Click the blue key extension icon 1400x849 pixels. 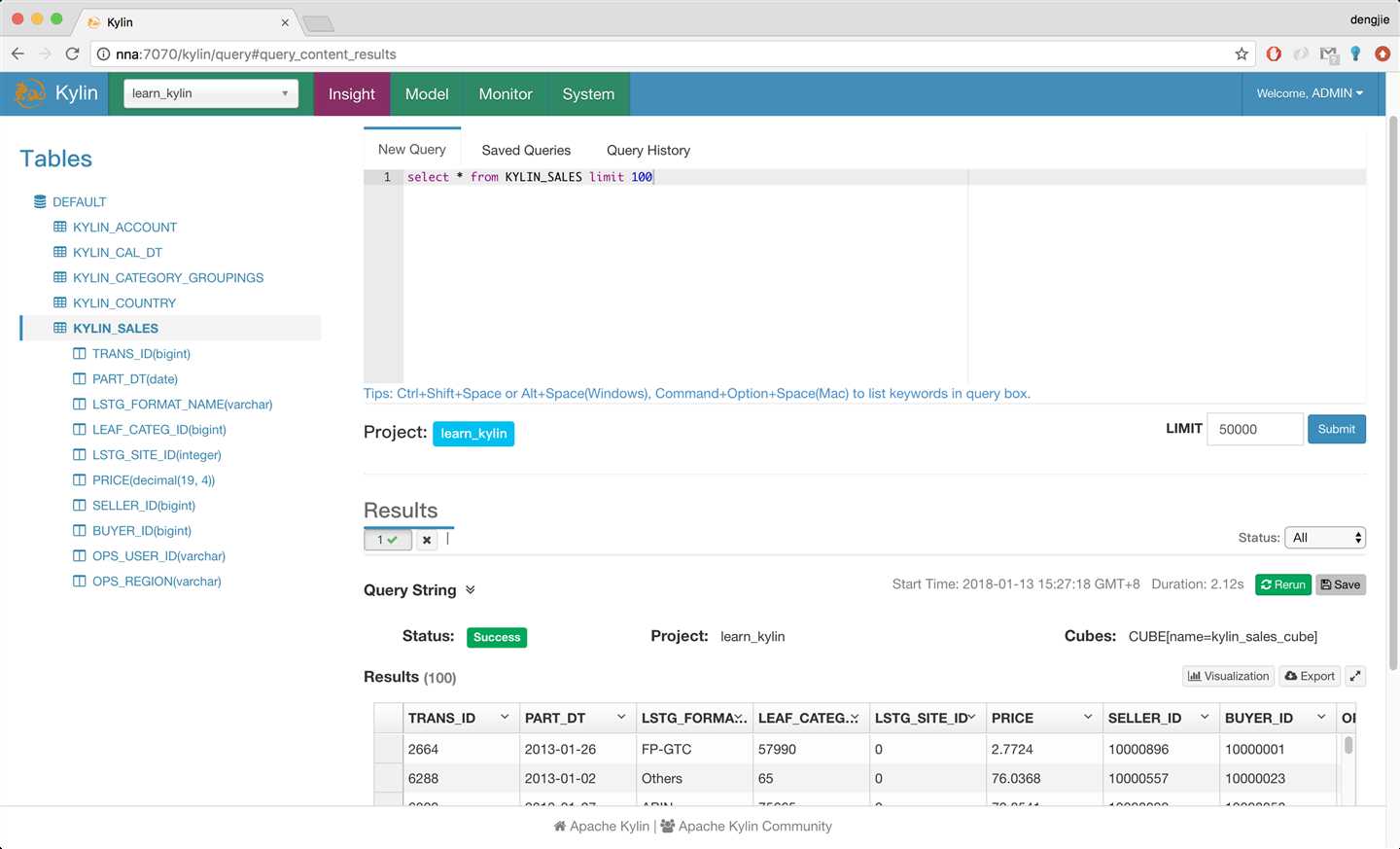(1355, 54)
